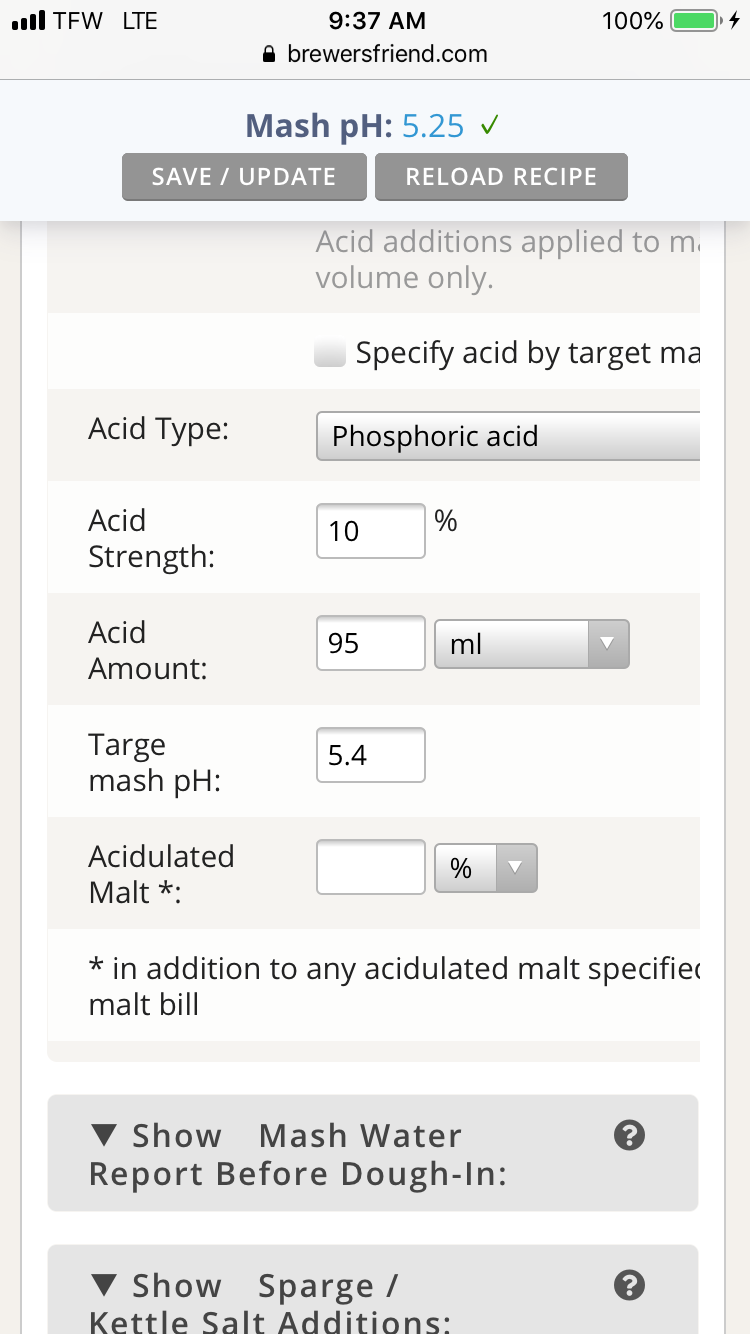Screen dimensions: 750x1334
Task: Tap the green checkmark next to Mash pH
Action: point(489,126)
